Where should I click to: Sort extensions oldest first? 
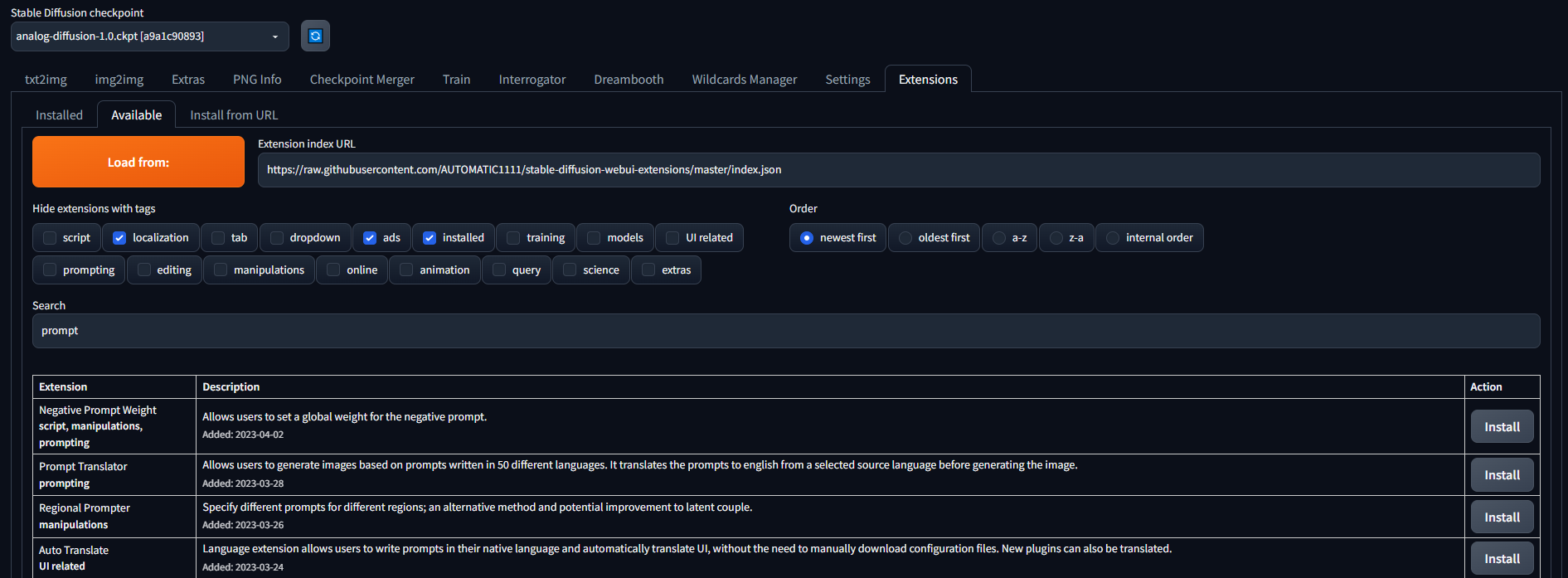[934, 238]
